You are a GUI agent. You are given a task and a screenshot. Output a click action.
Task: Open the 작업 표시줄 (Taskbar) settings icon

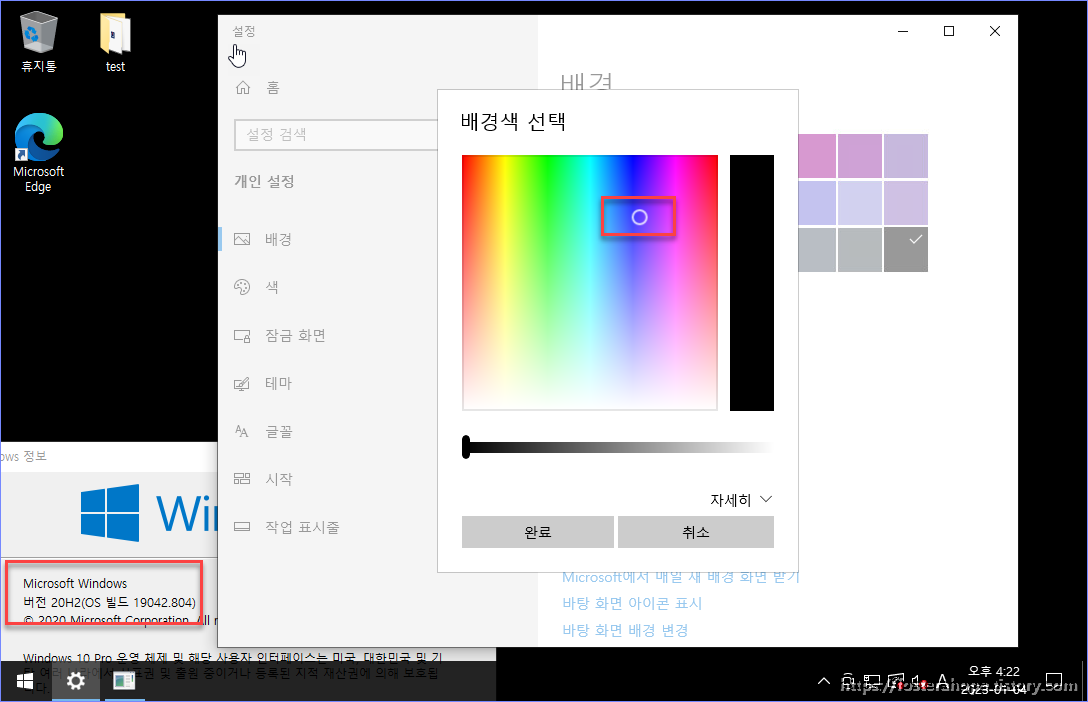242,526
